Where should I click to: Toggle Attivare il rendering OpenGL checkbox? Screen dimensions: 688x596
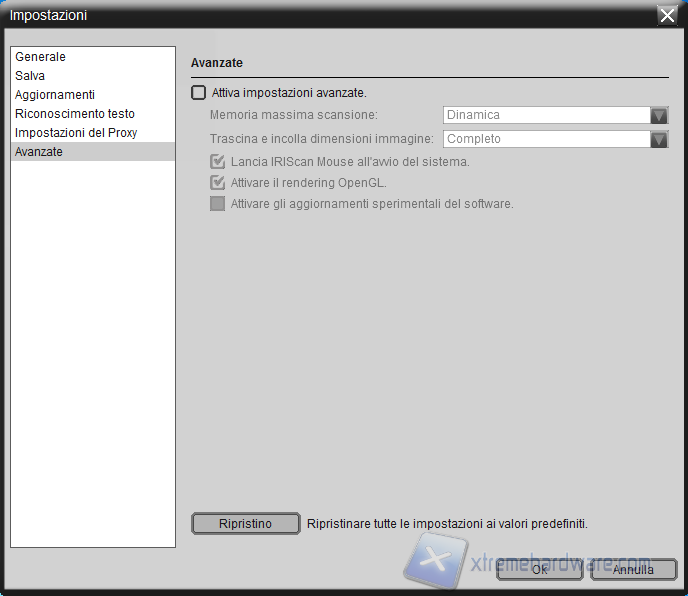coord(217,183)
